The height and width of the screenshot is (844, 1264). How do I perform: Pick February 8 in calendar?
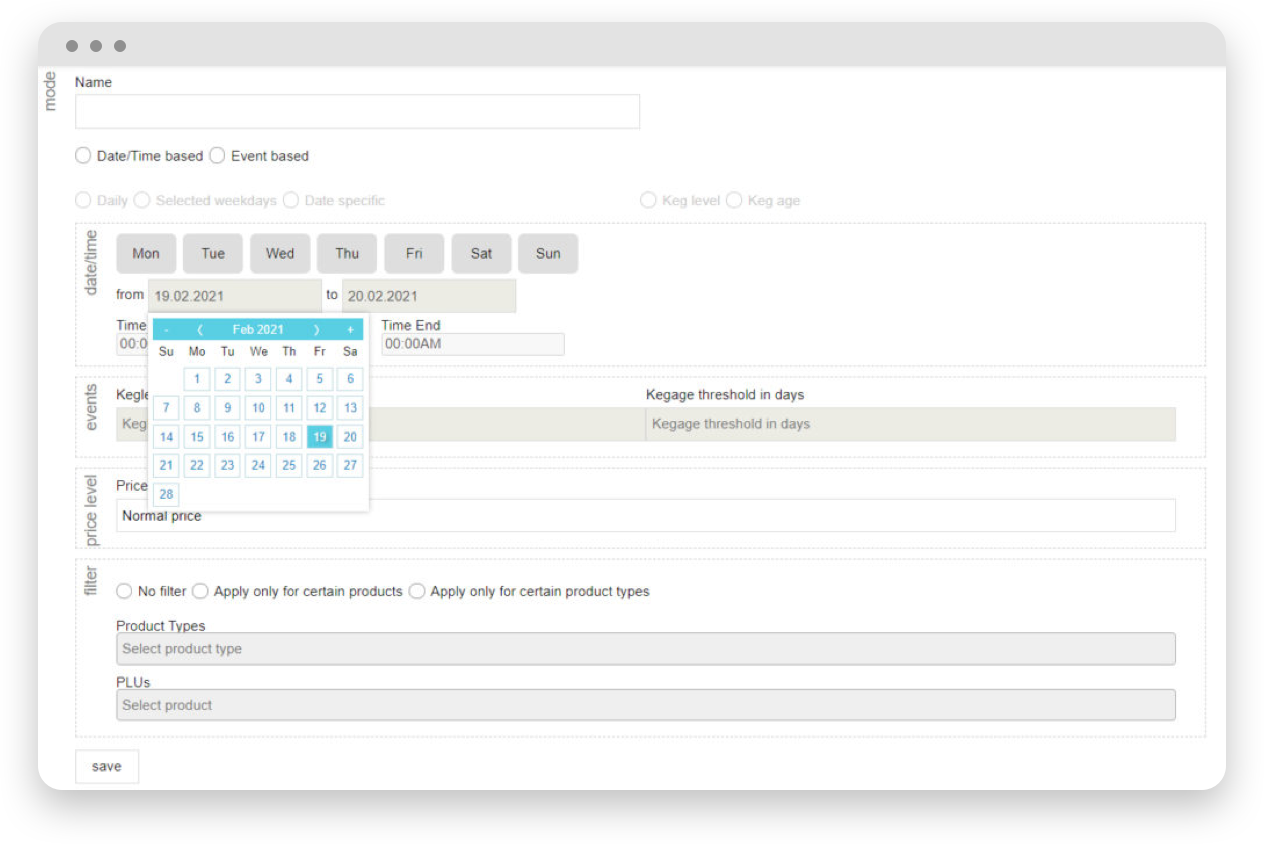coord(197,408)
